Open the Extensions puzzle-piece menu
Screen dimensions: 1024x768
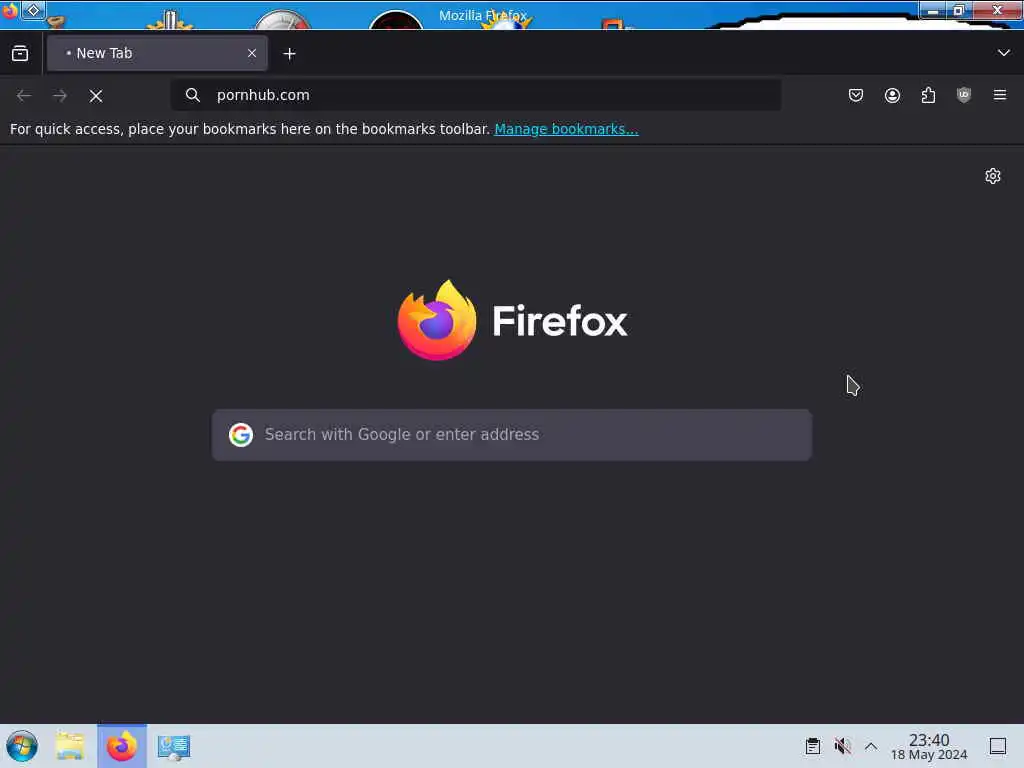tap(928, 95)
